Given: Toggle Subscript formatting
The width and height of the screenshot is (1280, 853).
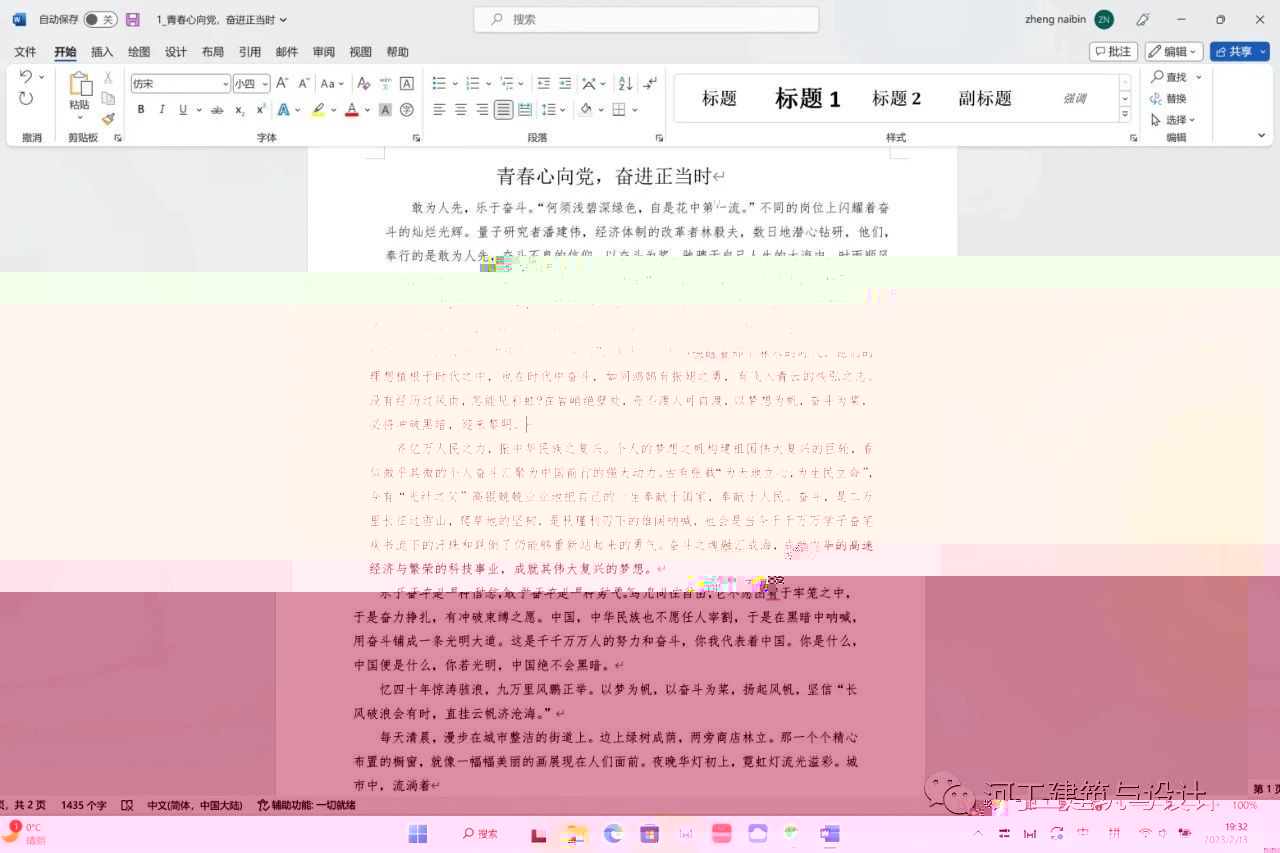Looking at the screenshot, I should pyautogui.click(x=240, y=110).
